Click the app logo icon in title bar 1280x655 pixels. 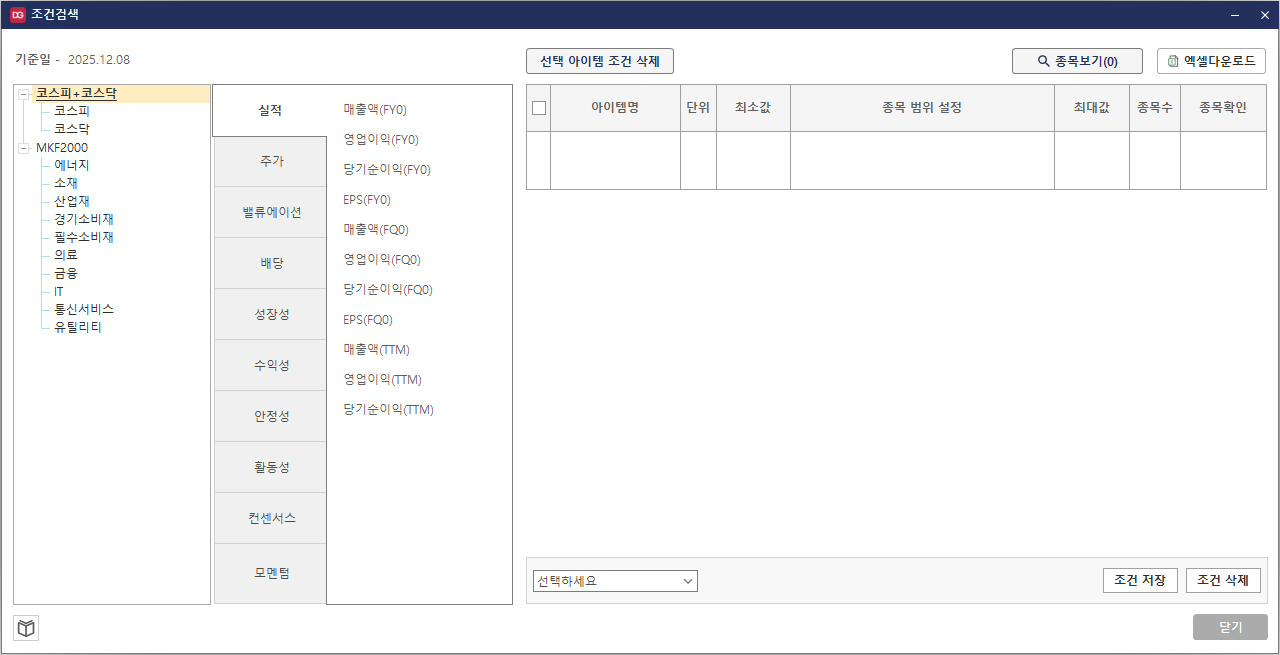(x=17, y=14)
